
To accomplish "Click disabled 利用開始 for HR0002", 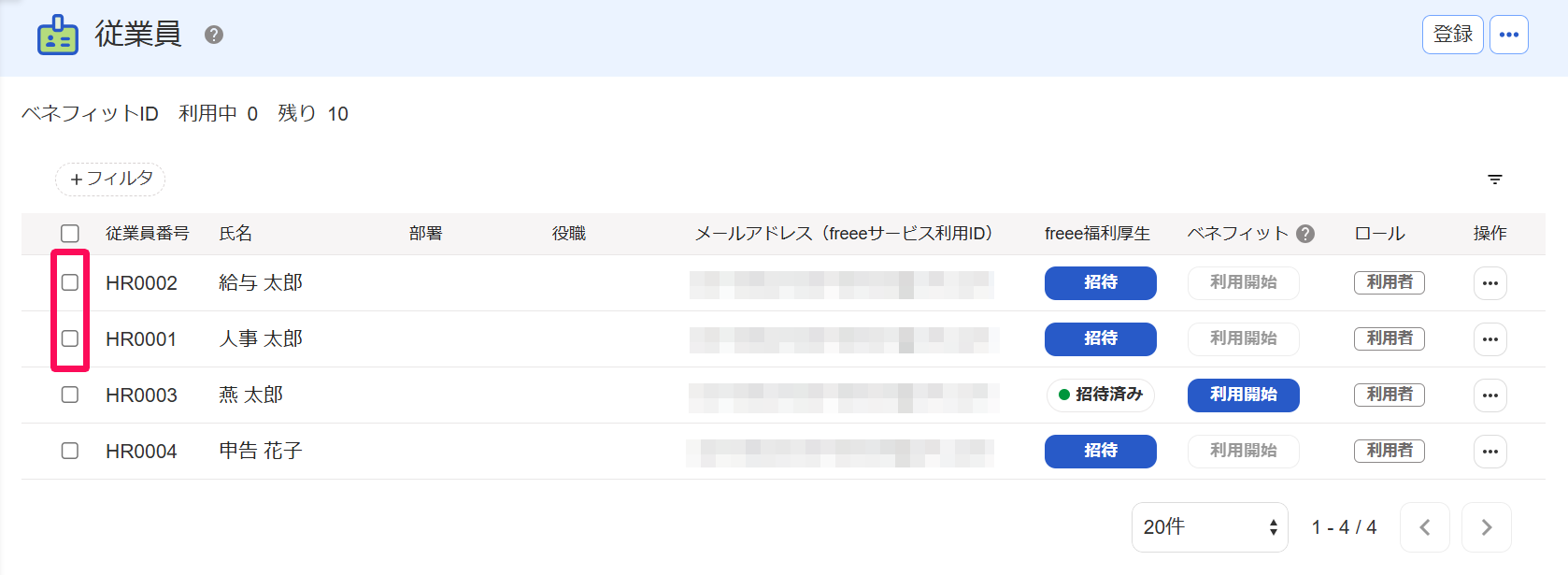I will tap(1244, 282).
